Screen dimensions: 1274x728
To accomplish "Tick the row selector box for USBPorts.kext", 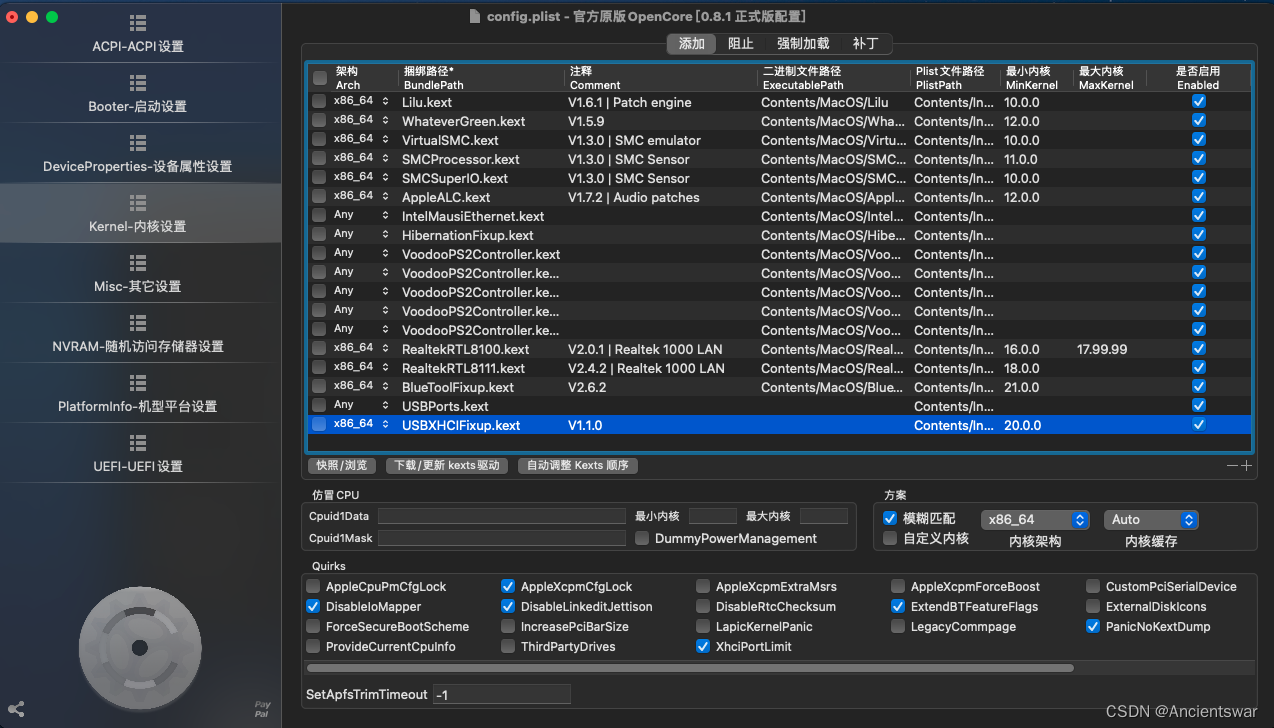I will click(318, 406).
